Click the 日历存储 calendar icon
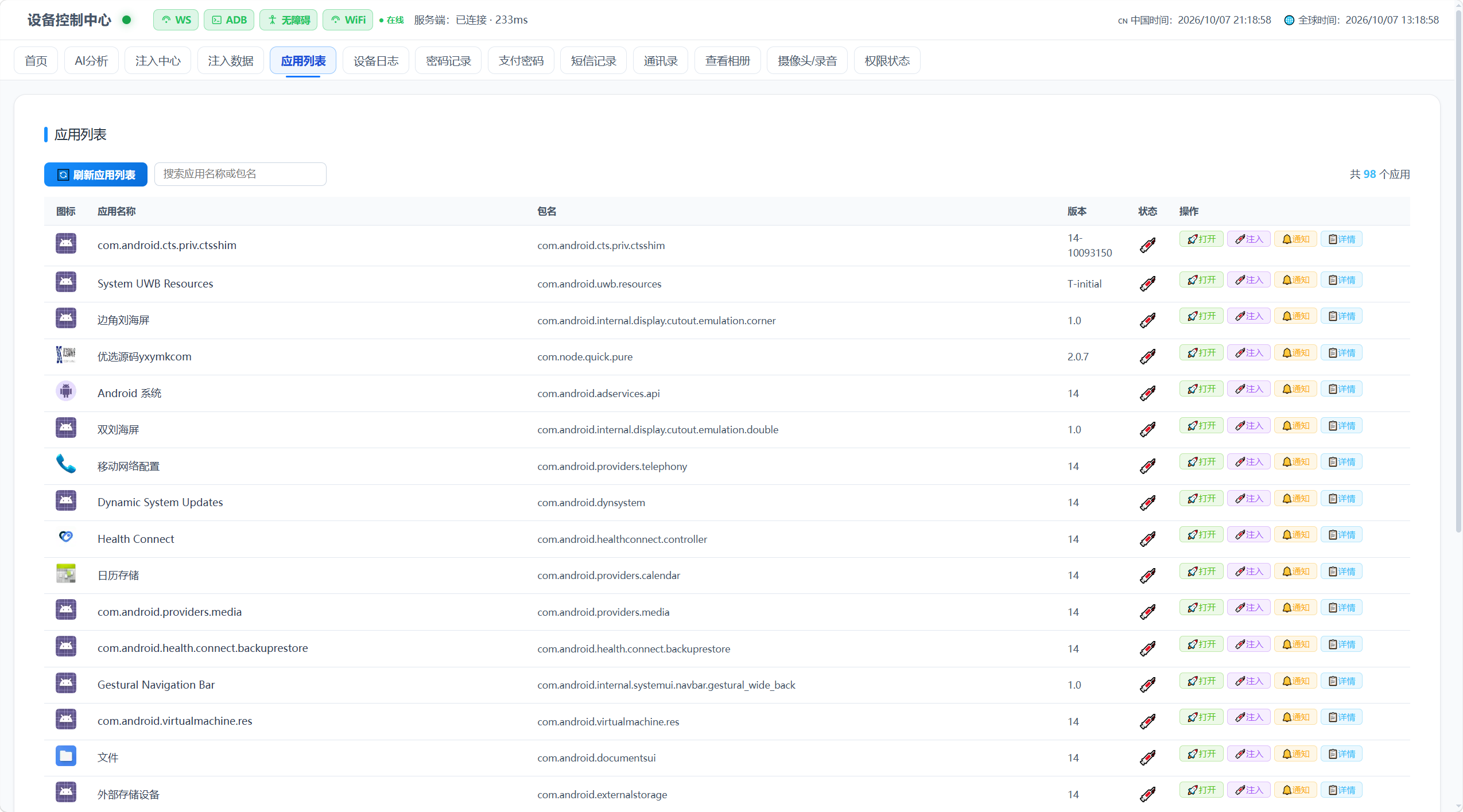The width and height of the screenshot is (1463, 812). [x=66, y=573]
